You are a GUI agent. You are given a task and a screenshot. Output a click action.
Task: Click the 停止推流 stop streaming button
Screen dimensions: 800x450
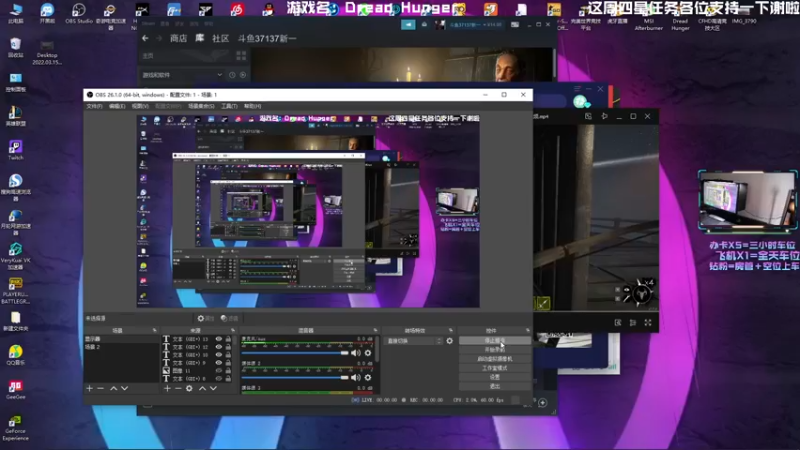[x=494, y=340]
